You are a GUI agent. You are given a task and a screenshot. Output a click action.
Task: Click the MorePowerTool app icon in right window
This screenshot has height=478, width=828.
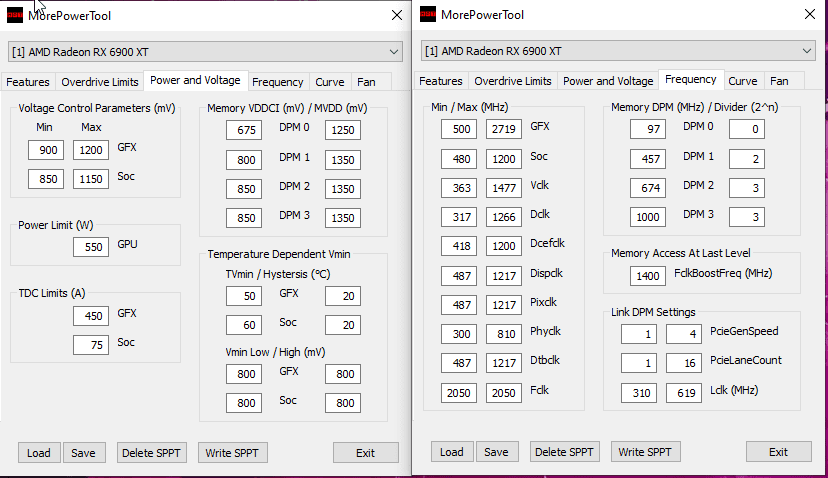428,14
